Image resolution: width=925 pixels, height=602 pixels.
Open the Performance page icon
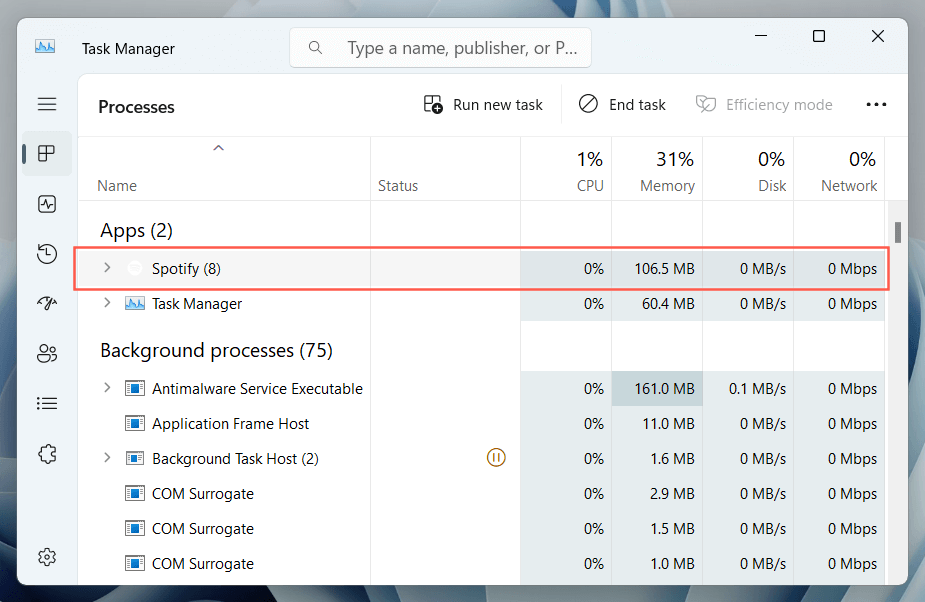[46, 204]
